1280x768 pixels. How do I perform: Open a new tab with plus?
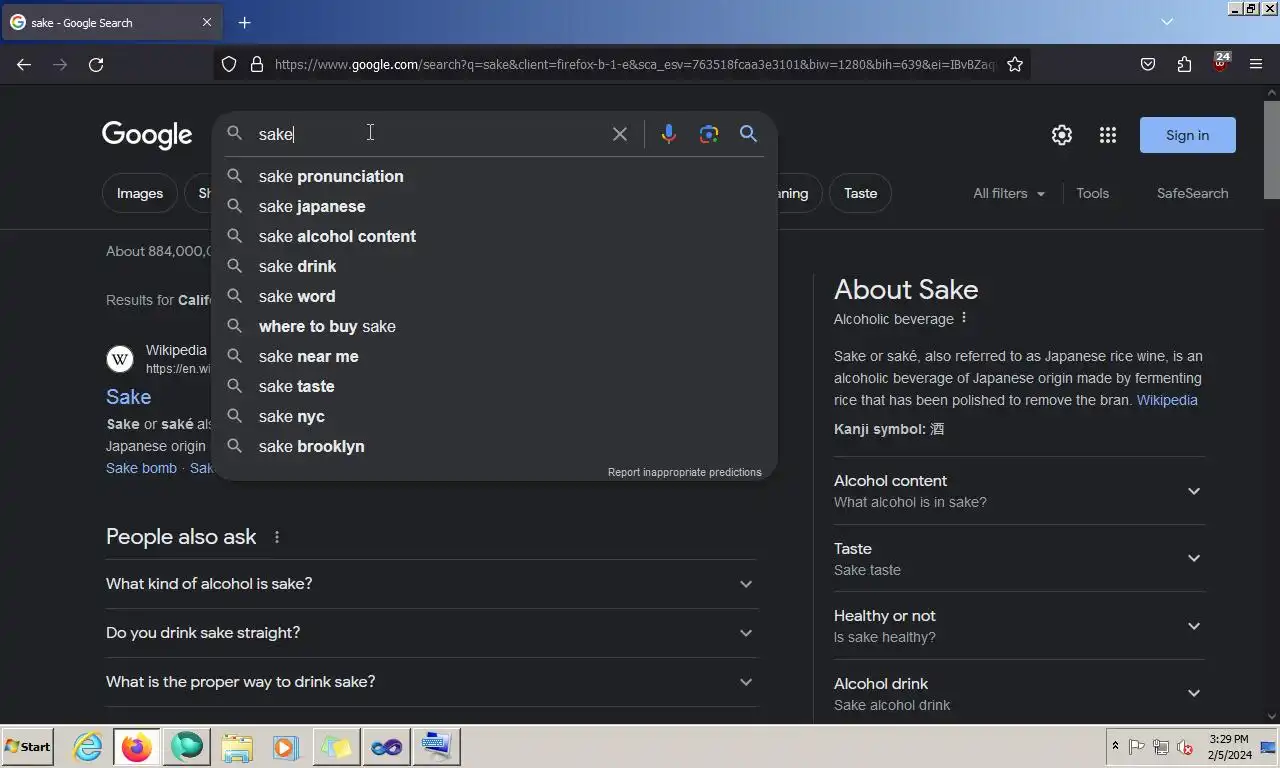(x=244, y=22)
